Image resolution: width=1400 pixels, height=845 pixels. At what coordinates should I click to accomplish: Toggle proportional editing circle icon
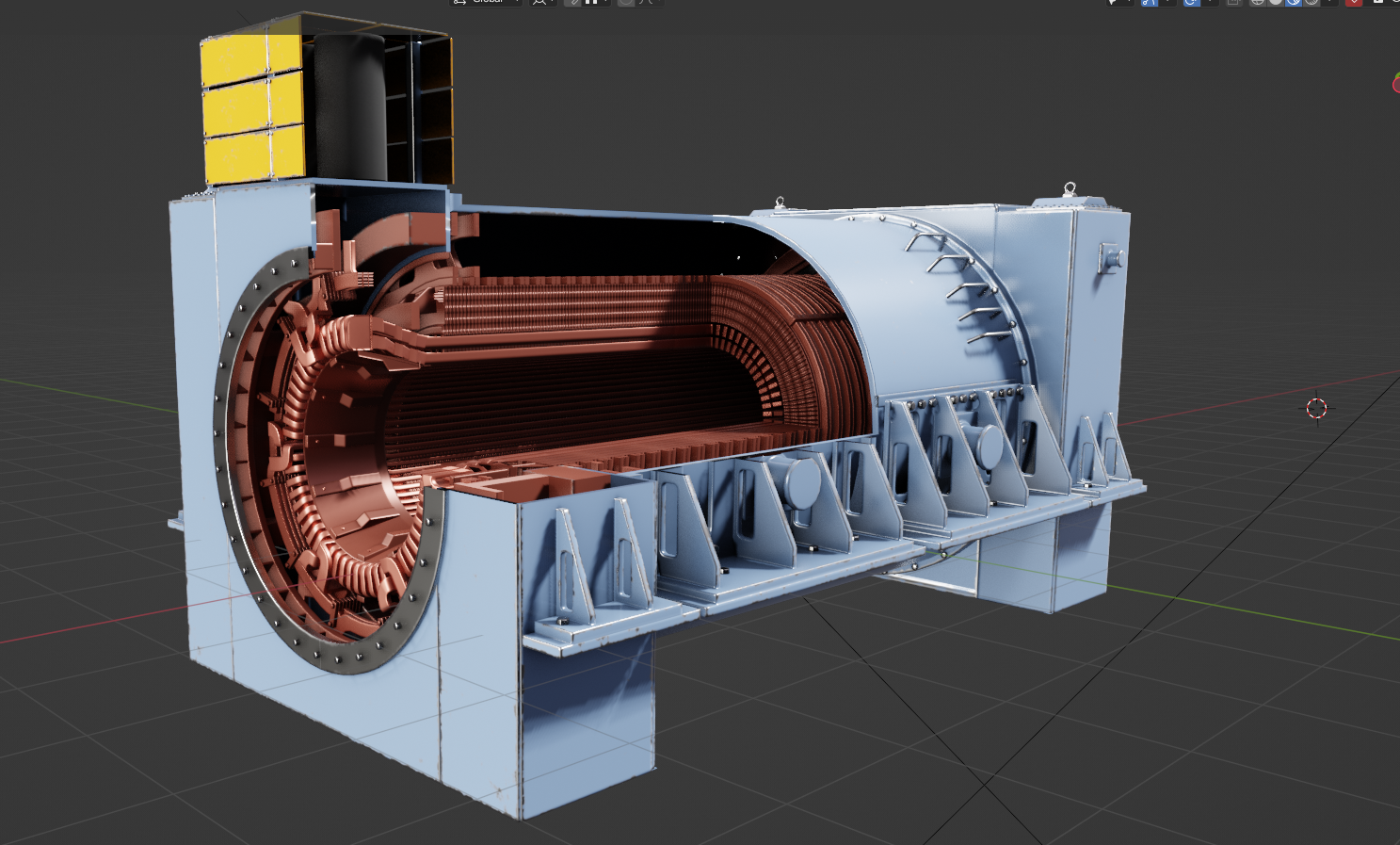626,2
